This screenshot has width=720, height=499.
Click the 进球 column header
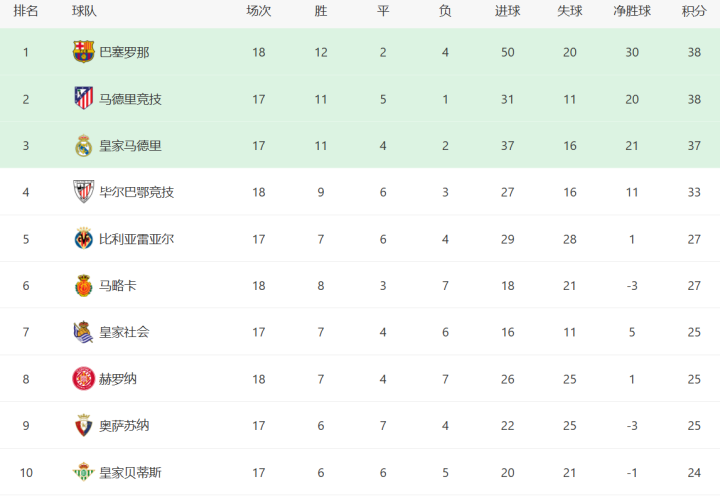pyautogui.click(x=507, y=11)
